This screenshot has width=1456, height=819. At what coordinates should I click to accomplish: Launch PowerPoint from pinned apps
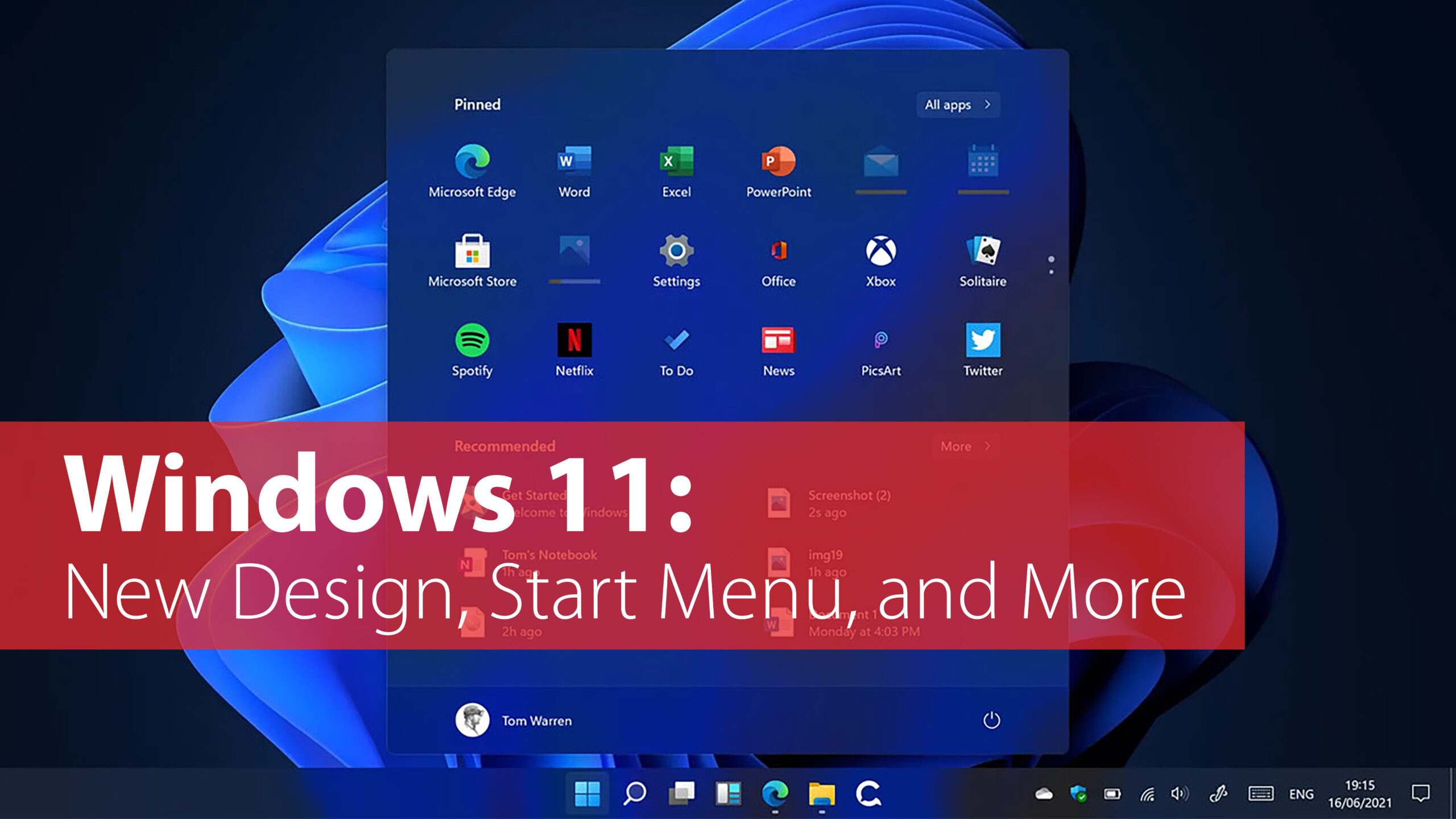coord(779,171)
